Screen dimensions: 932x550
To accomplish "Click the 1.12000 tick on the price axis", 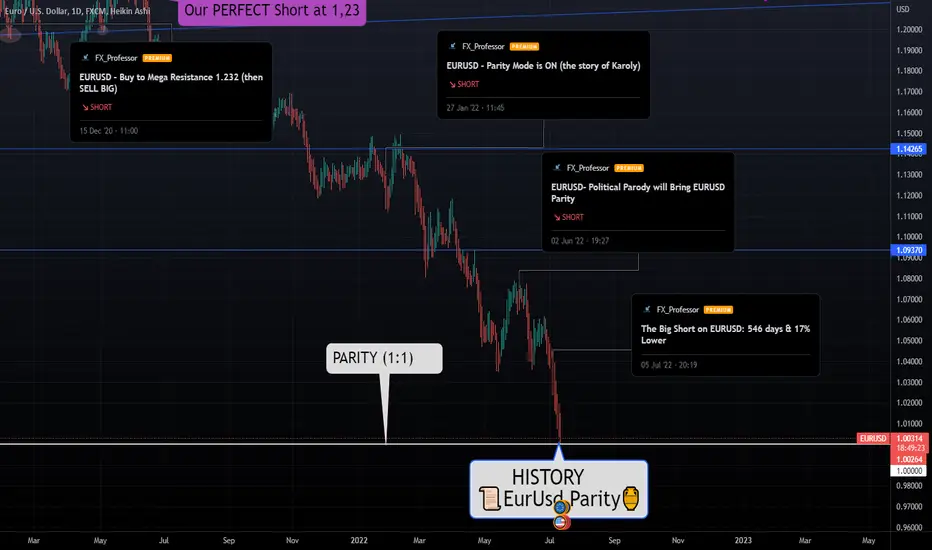I will point(909,196).
